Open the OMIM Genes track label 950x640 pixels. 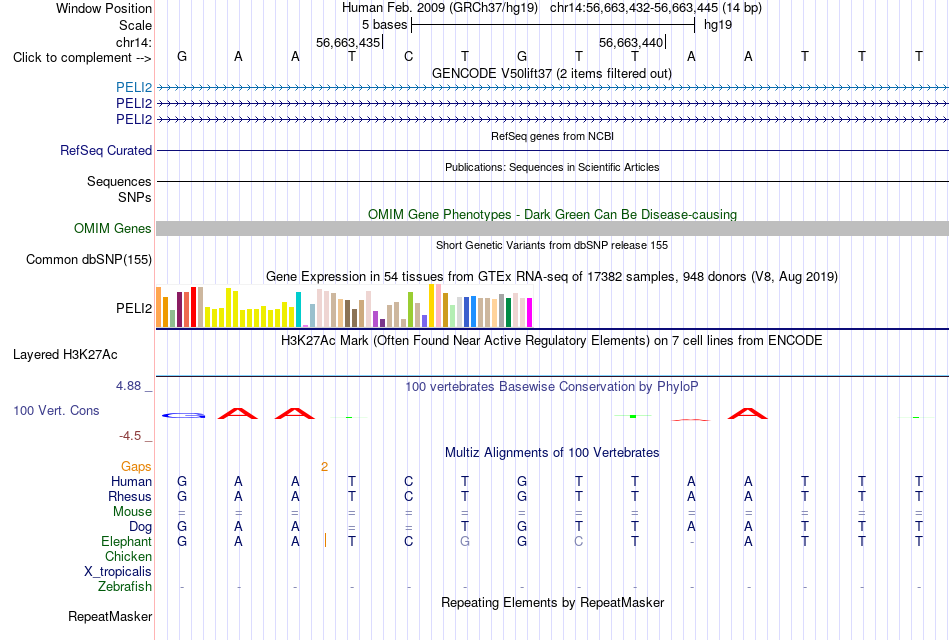[113, 228]
